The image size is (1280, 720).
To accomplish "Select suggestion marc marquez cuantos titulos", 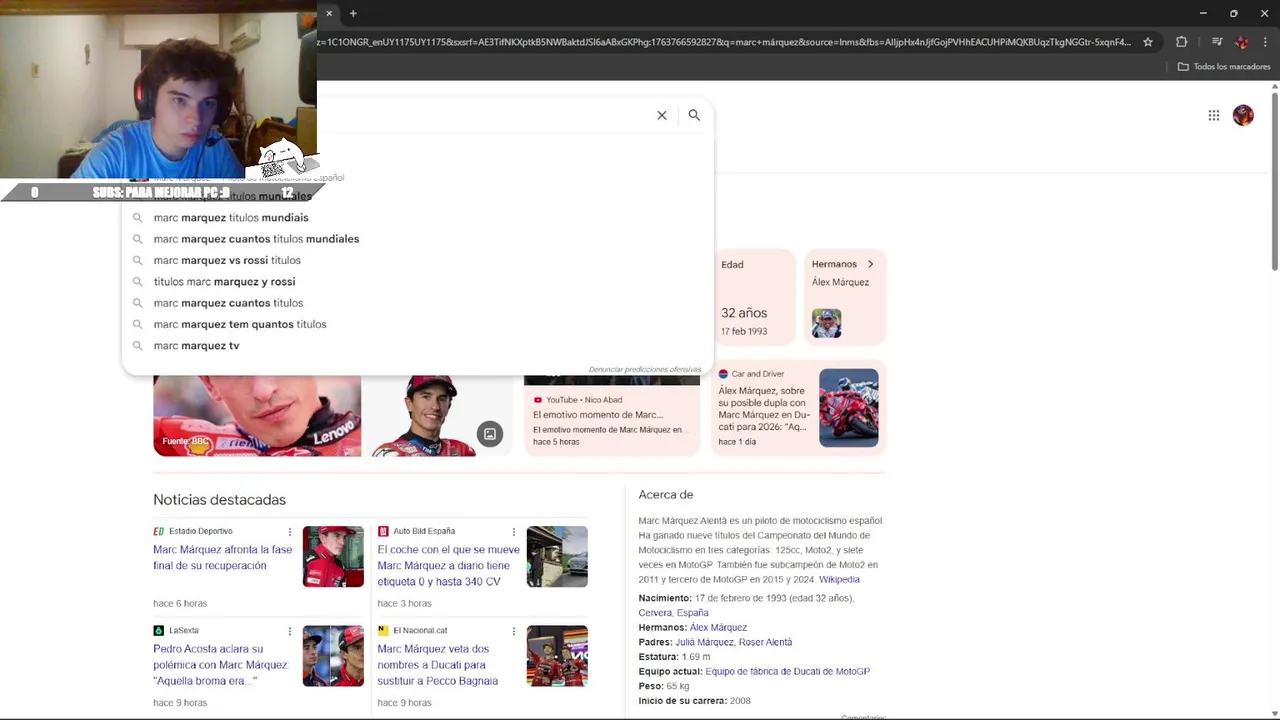I will [x=417, y=303].
